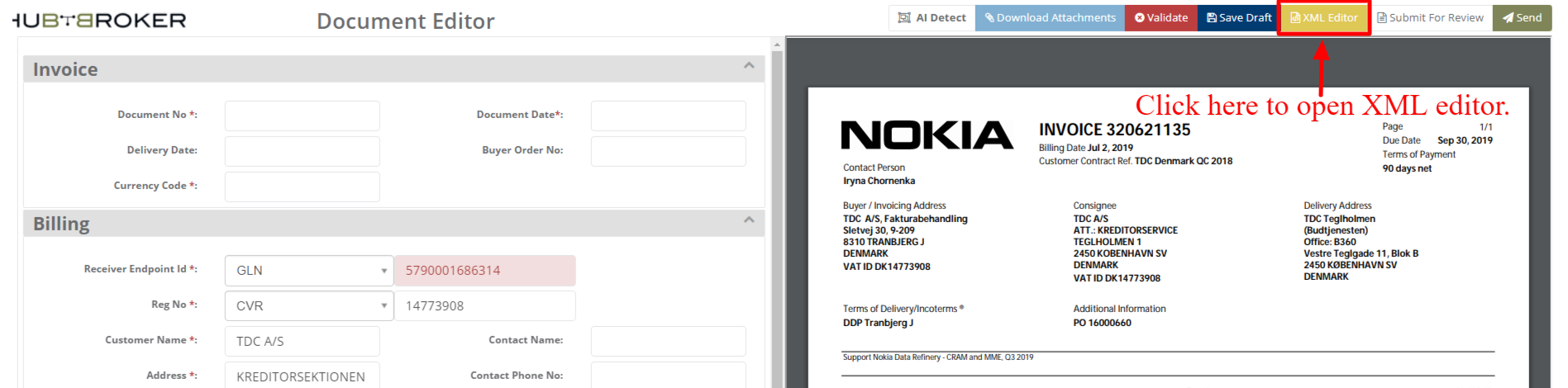
Task: Focus the Currency Code input field
Action: (303, 187)
